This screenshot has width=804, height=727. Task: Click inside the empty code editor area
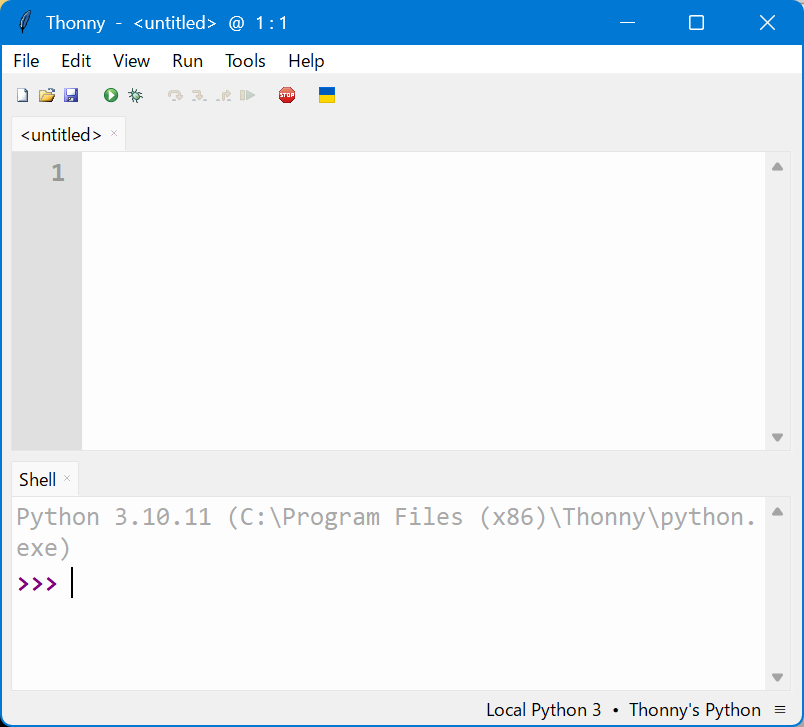[x=423, y=301]
